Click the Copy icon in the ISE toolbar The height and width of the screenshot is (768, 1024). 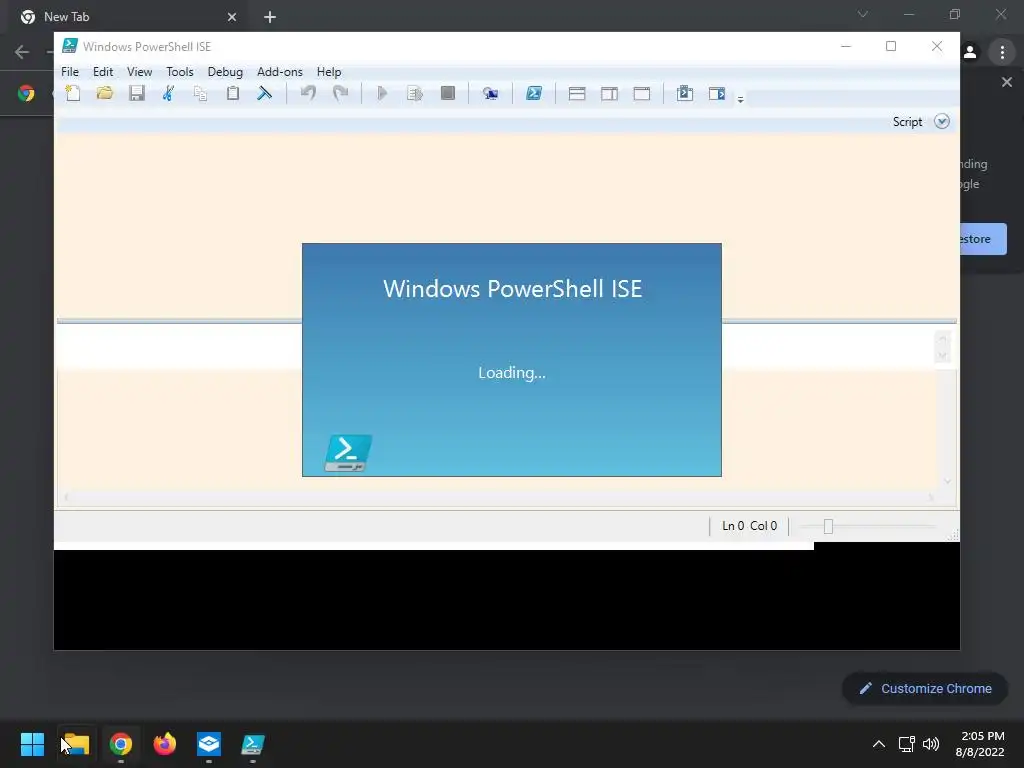click(200, 93)
